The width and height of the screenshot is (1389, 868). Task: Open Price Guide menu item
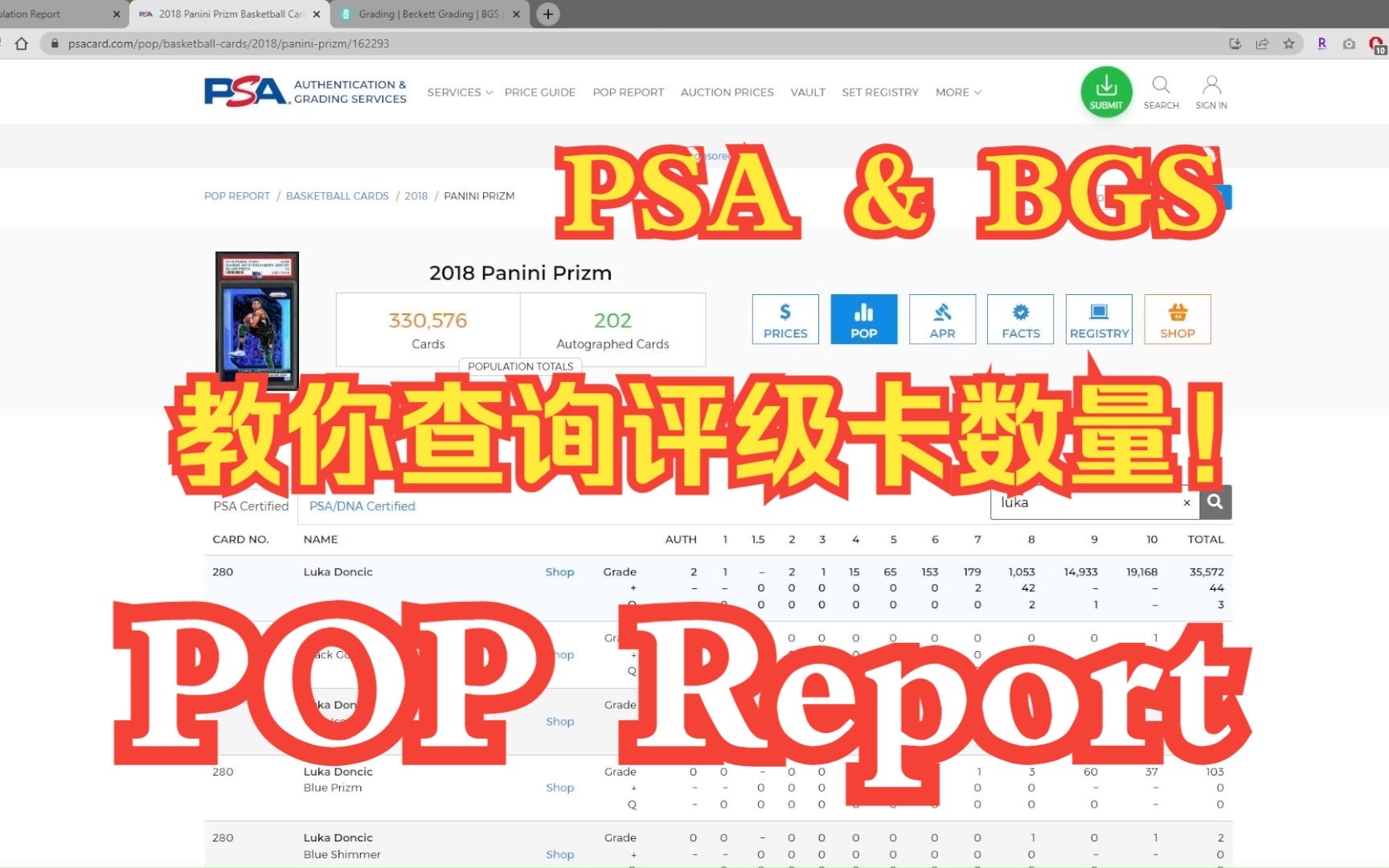pyautogui.click(x=540, y=92)
